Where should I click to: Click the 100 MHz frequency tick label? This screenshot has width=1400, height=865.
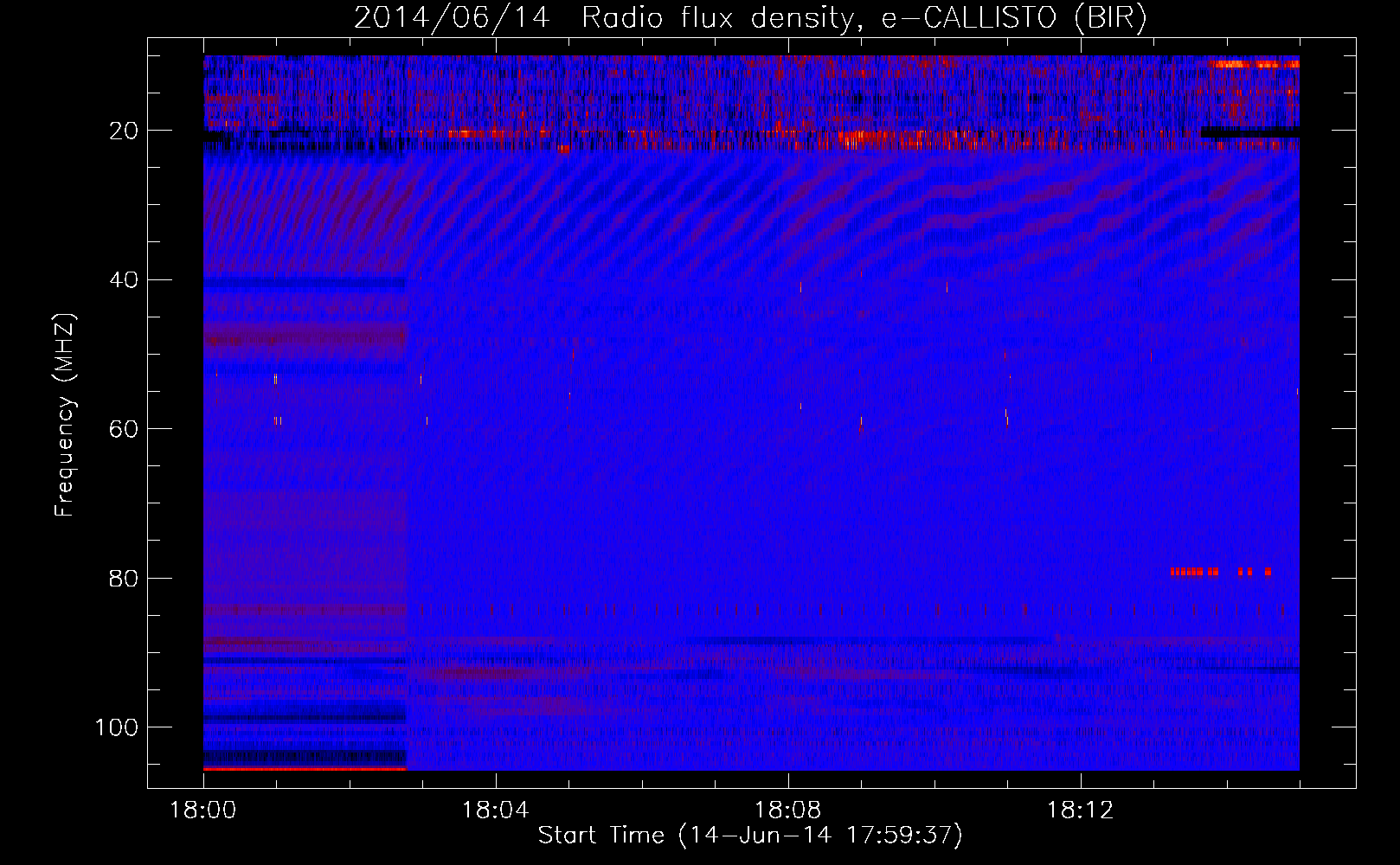pyautogui.click(x=117, y=727)
